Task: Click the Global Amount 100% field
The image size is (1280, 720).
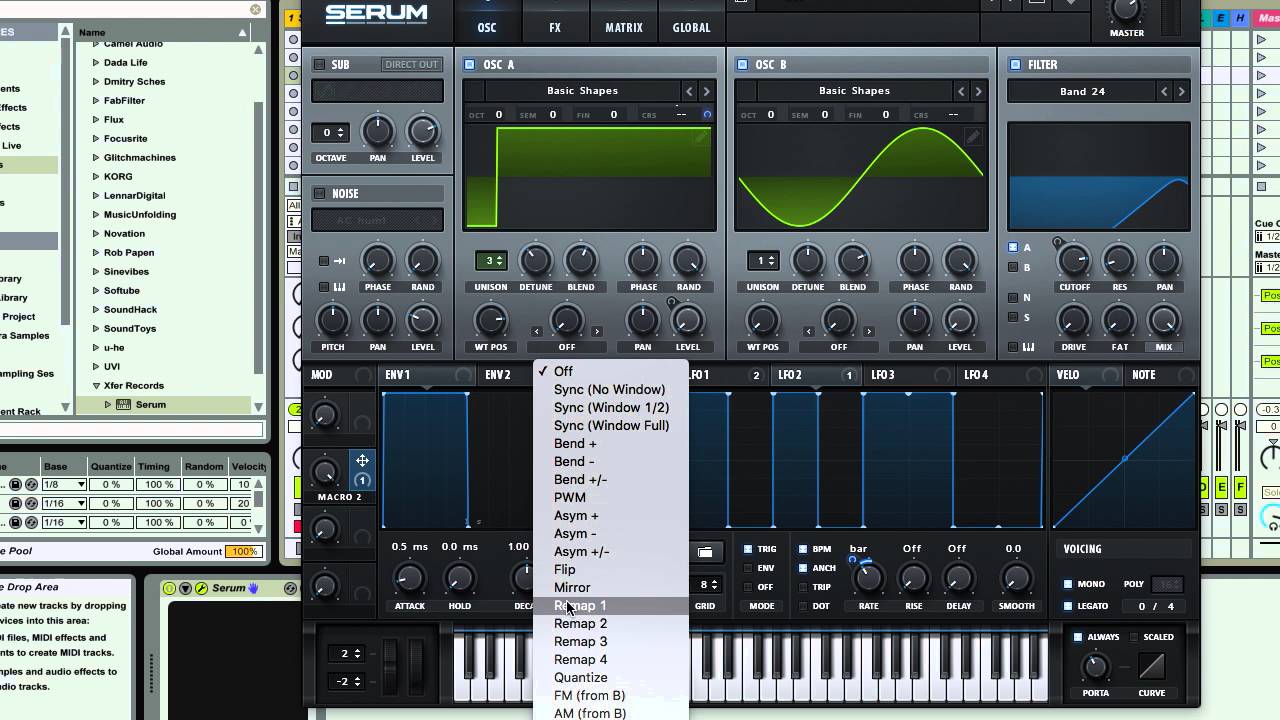Action: [x=242, y=552]
